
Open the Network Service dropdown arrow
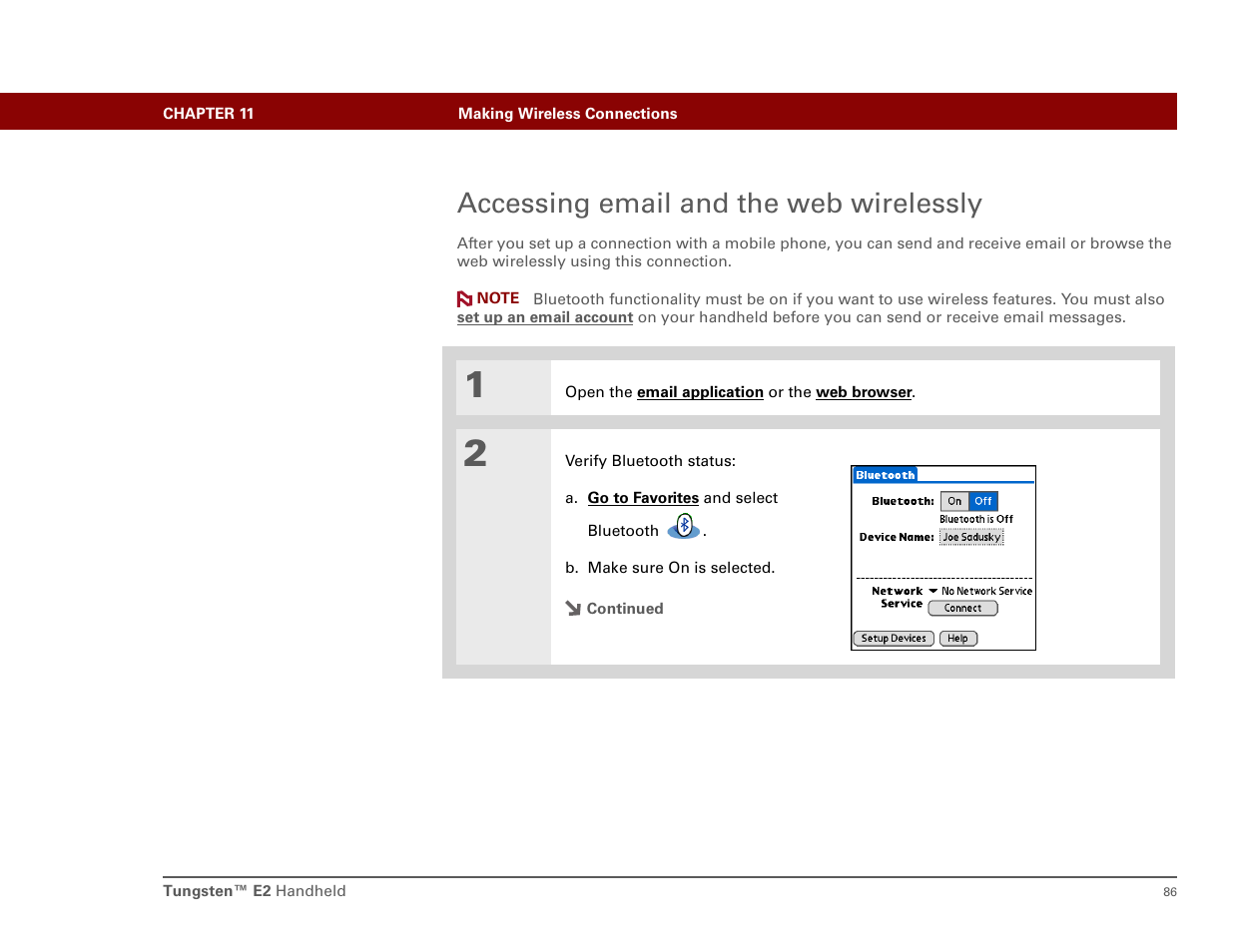click(x=933, y=591)
